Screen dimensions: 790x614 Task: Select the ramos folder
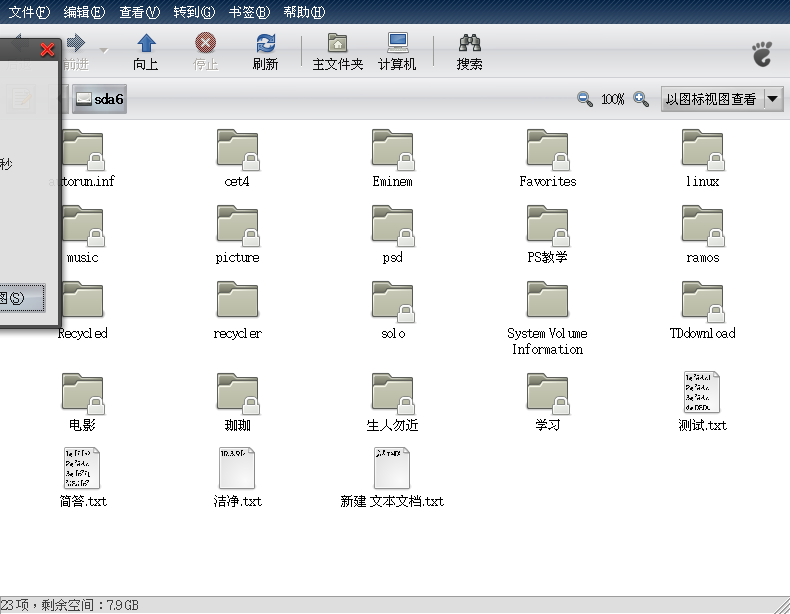pyautogui.click(x=702, y=235)
